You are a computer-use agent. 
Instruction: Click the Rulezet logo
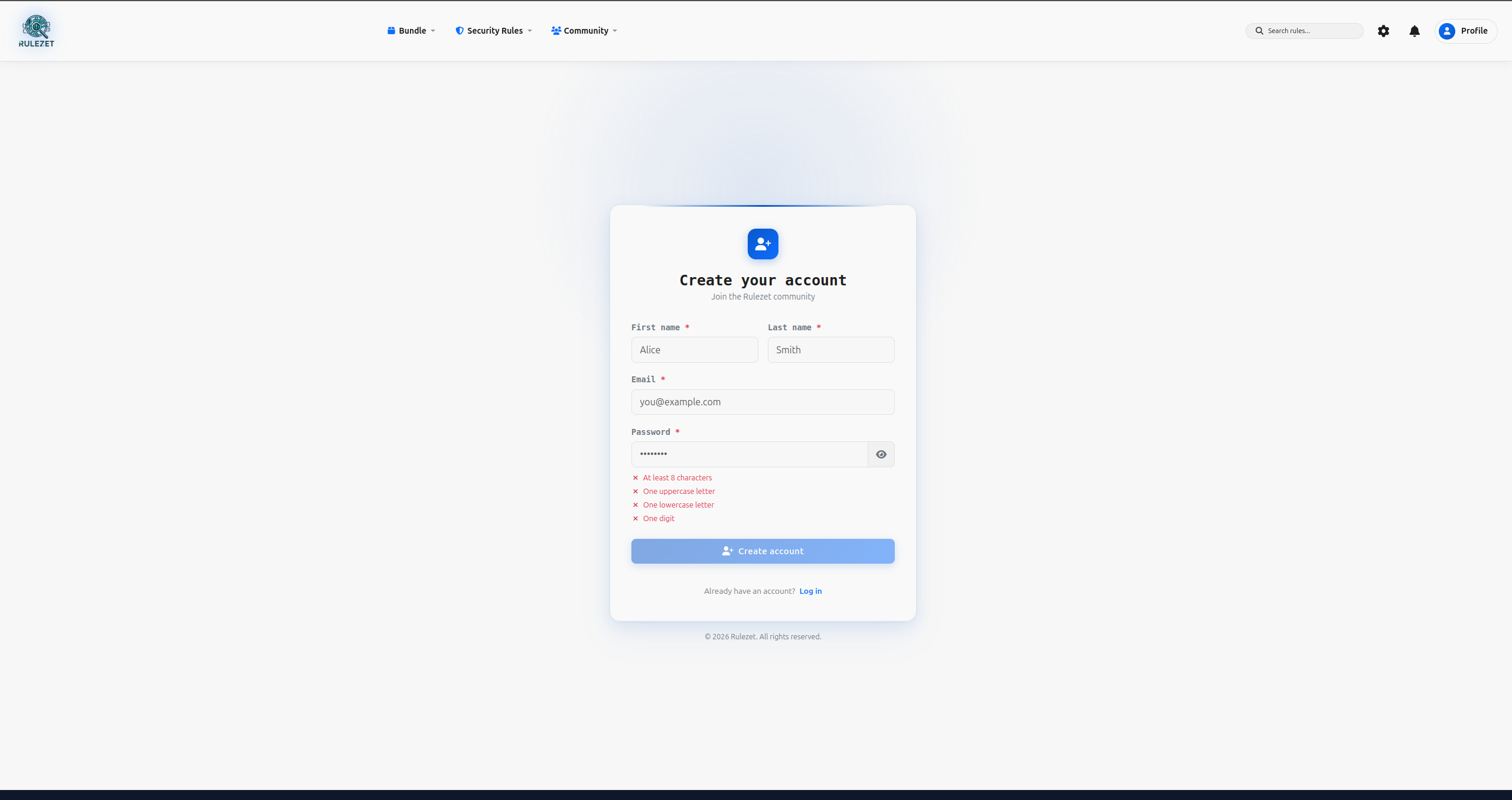37,31
